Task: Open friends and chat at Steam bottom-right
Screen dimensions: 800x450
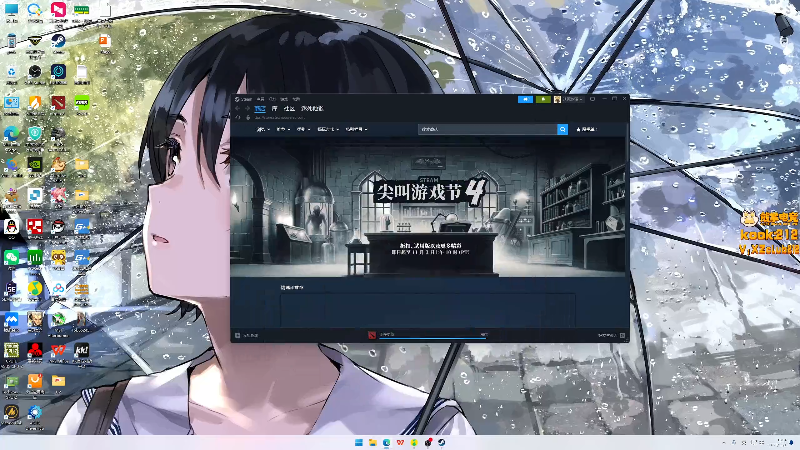Action: 611,335
